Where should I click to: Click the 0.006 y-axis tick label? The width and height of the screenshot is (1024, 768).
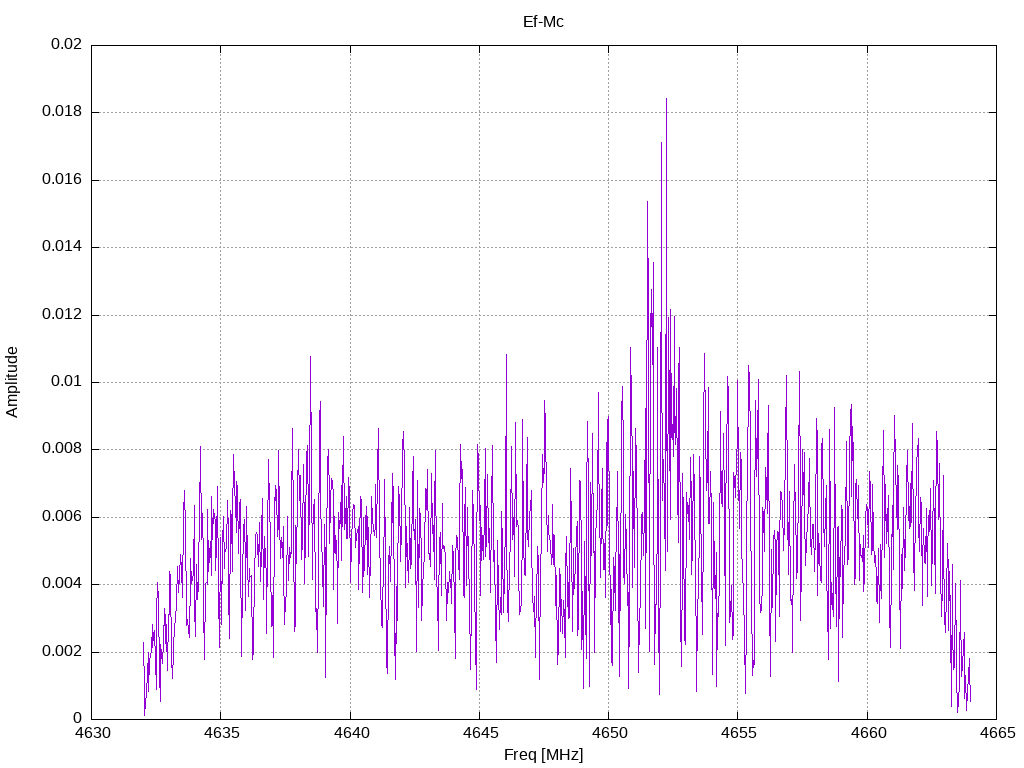(62, 517)
